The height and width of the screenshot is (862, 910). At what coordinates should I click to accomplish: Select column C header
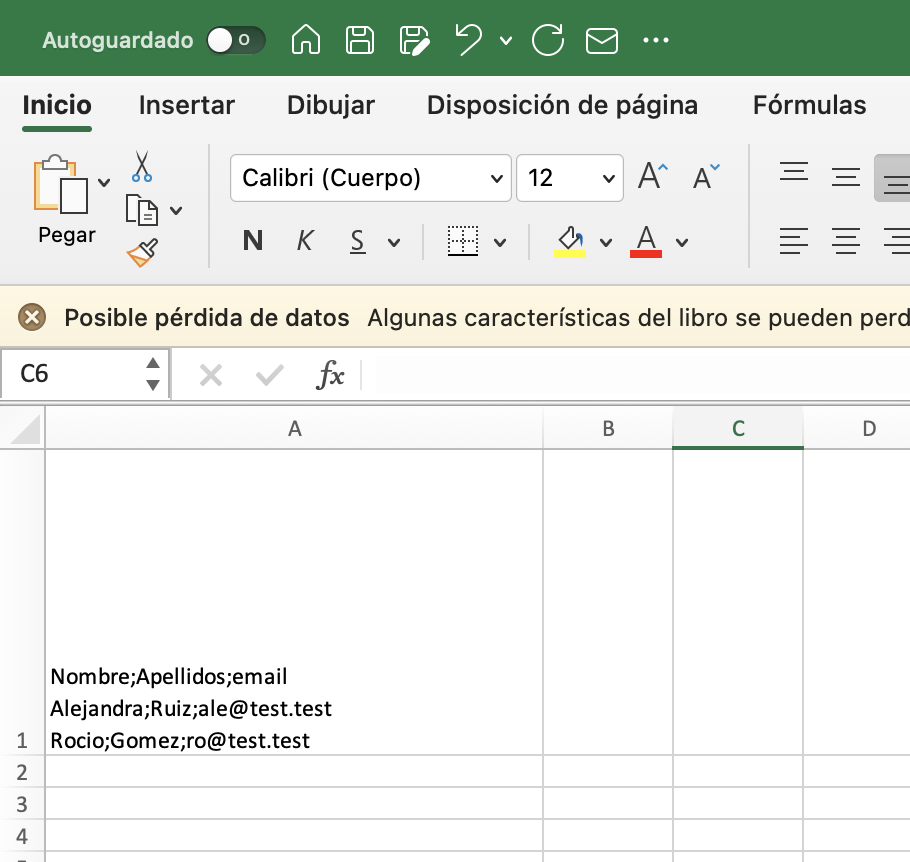738,429
